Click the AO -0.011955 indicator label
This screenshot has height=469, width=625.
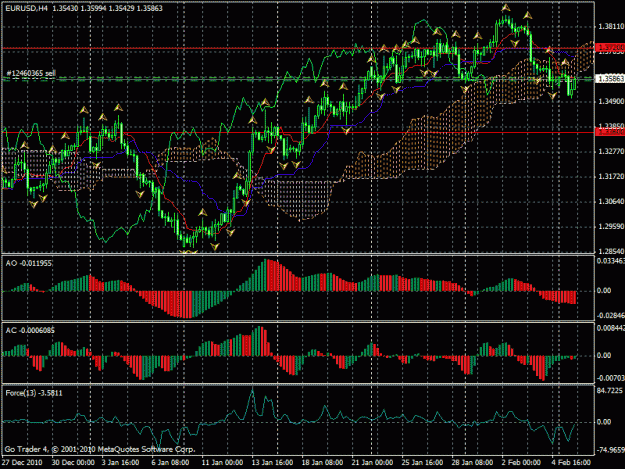[x=29, y=263]
